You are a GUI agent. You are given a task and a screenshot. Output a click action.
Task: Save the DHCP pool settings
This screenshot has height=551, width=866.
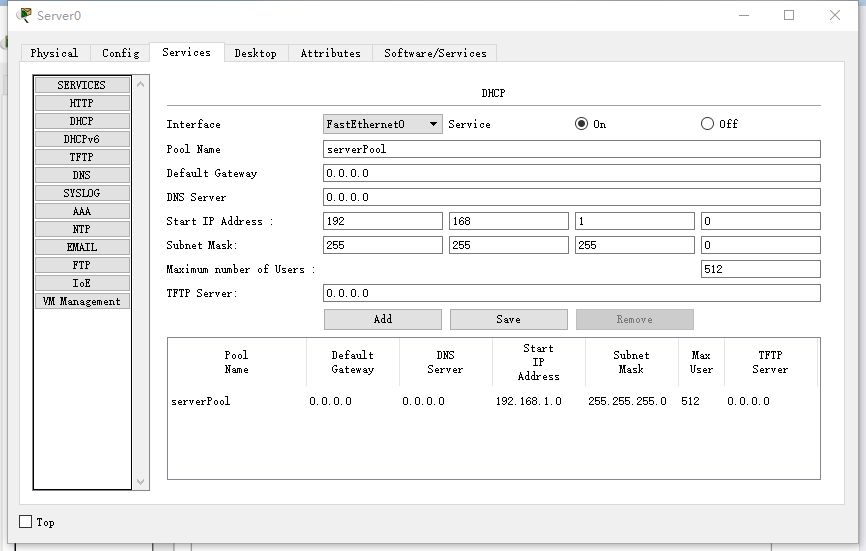508,319
